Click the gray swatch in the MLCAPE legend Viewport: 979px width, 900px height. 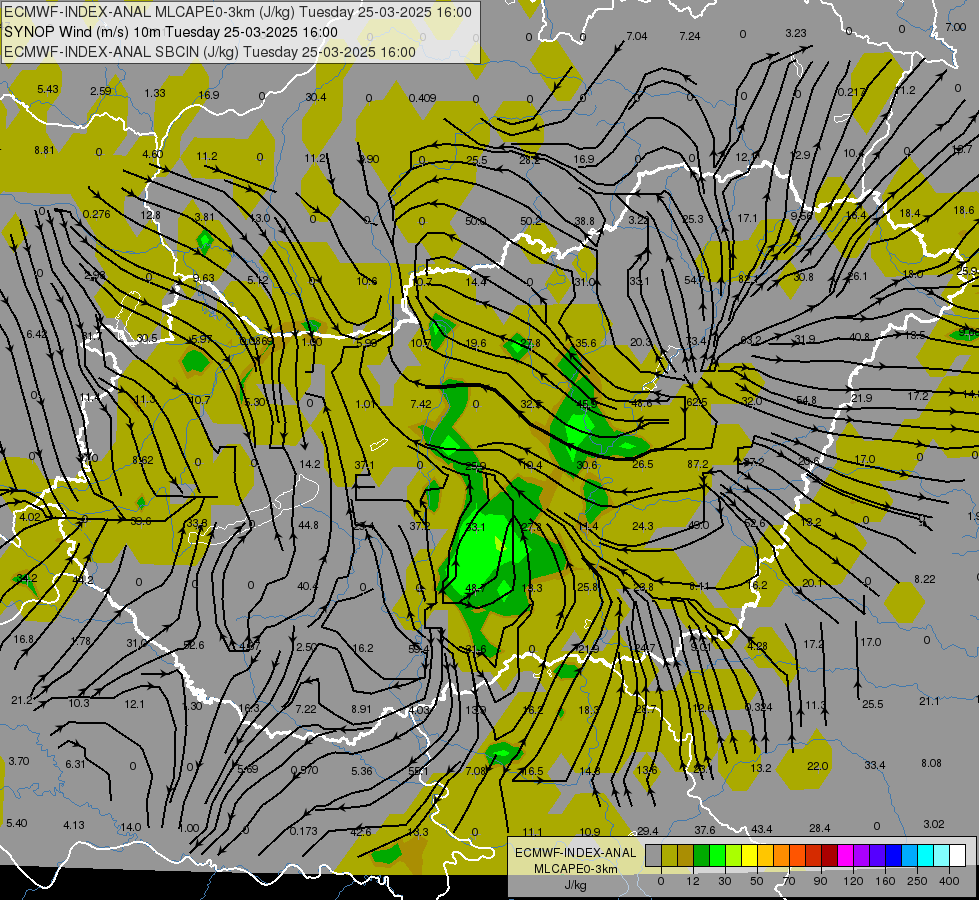654,855
